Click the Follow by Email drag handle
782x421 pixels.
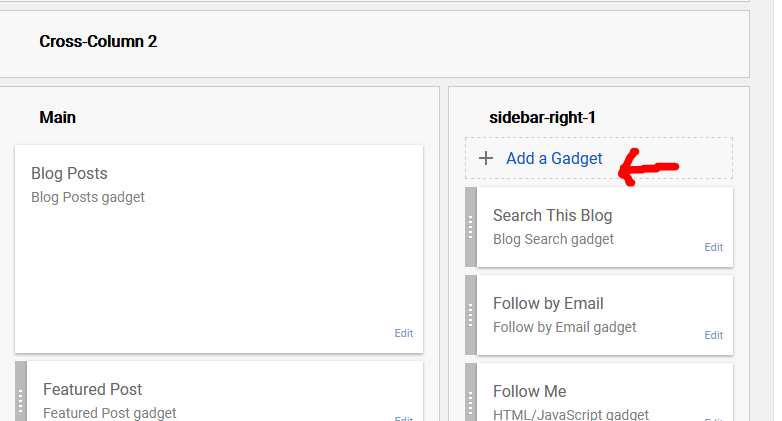click(471, 315)
